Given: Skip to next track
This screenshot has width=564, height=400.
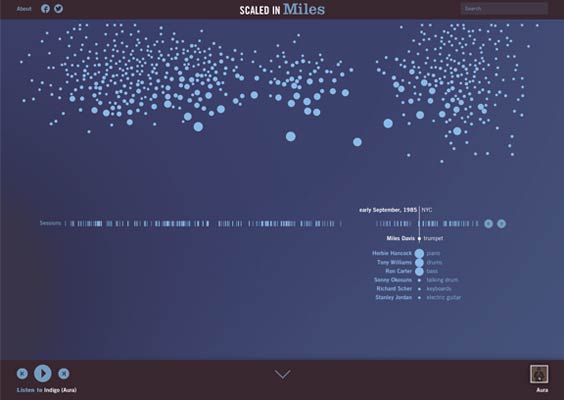Looking at the screenshot, I should 64,374.
